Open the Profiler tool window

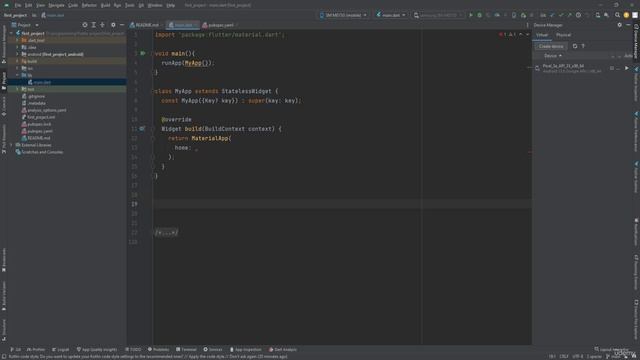36,349
